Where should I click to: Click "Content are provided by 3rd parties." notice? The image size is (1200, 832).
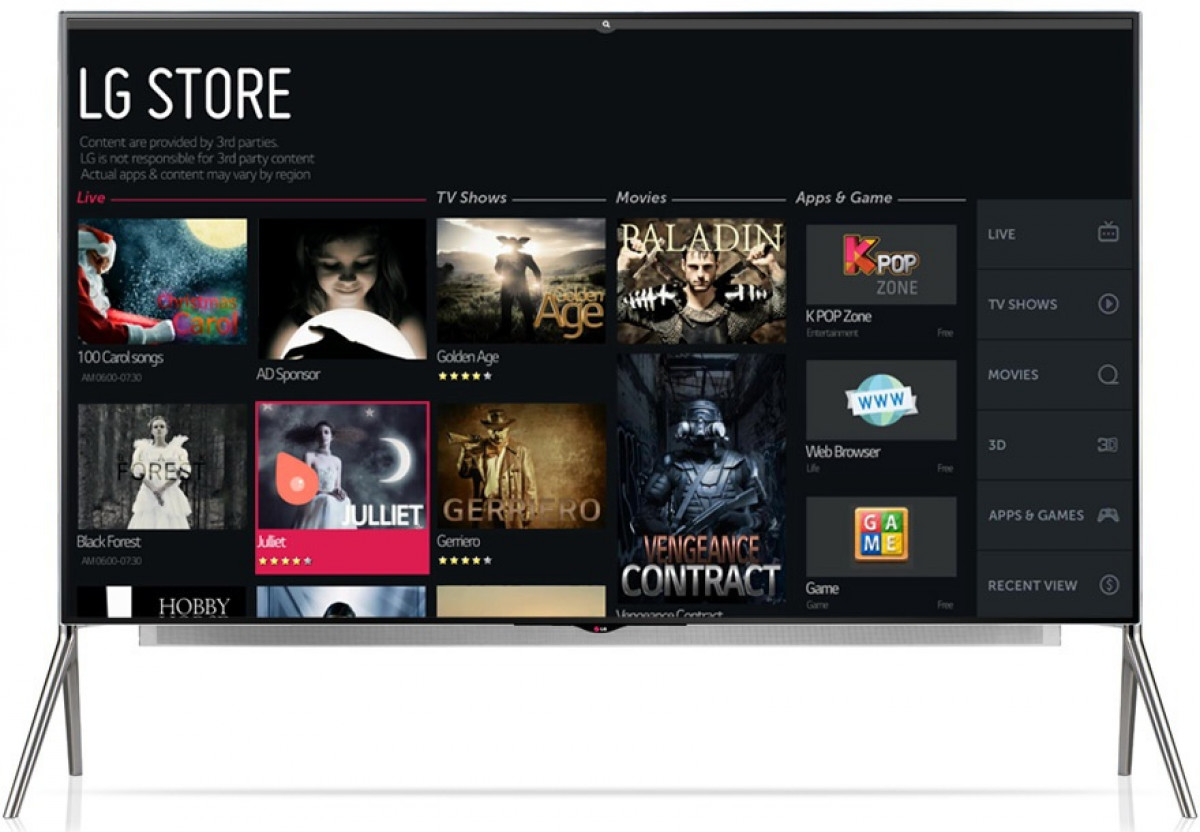click(179, 143)
